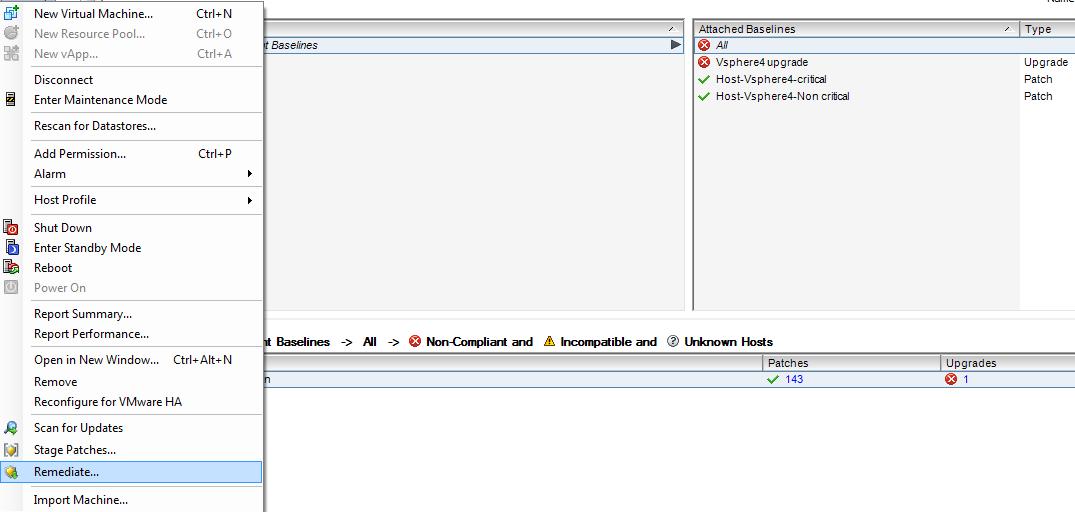Image resolution: width=1075 pixels, height=512 pixels.
Task: Click the Reboot icon
Action: [11, 267]
